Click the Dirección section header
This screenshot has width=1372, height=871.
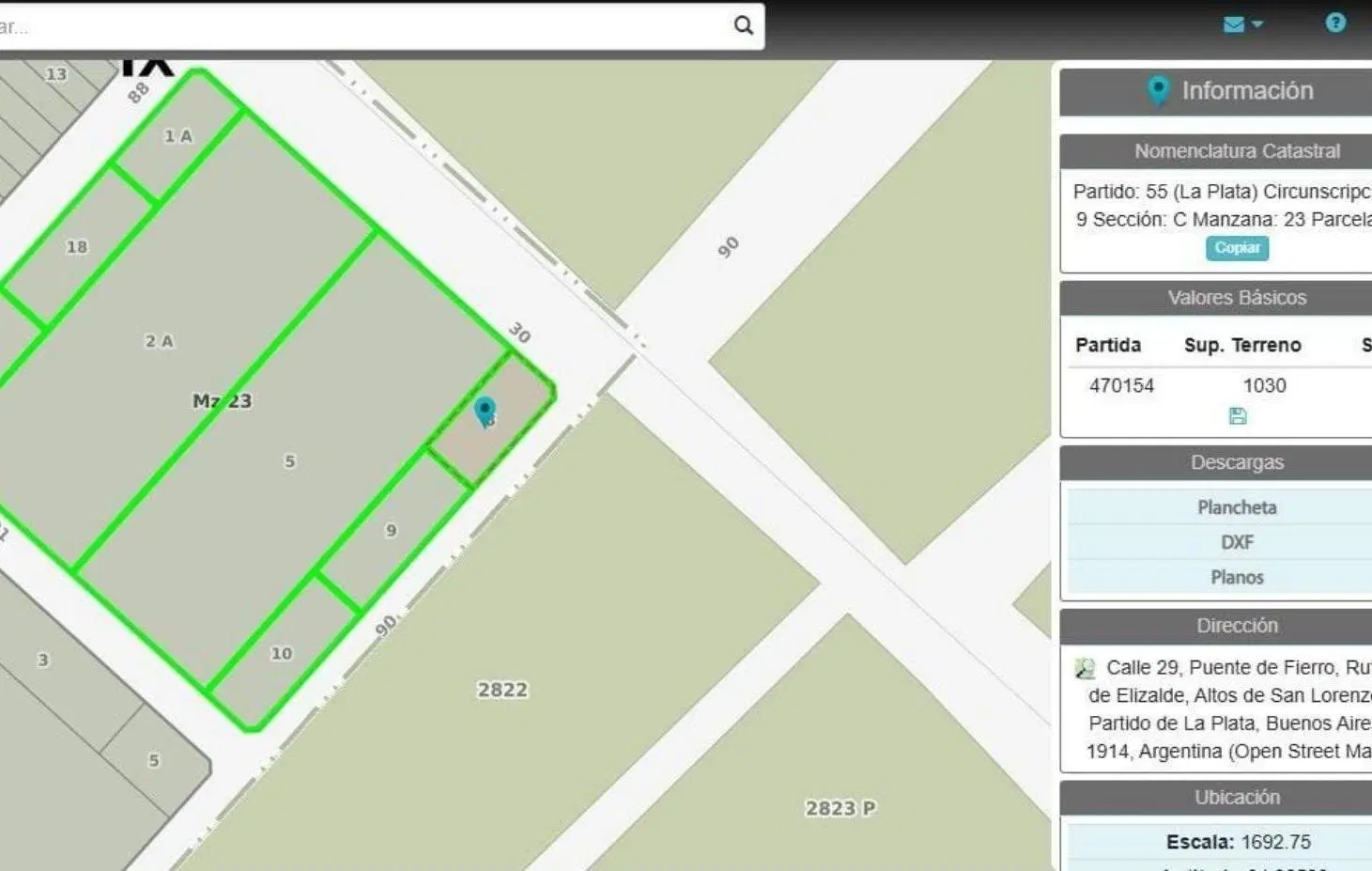click(1216, 626)
